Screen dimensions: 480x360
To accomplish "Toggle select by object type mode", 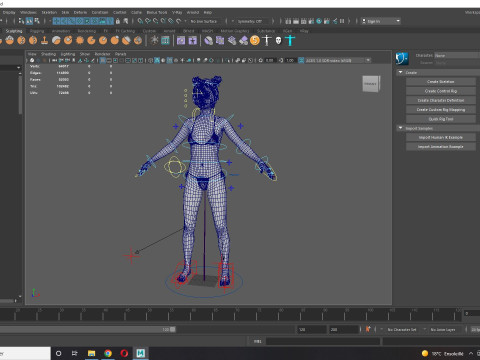I will pos(29,21).
